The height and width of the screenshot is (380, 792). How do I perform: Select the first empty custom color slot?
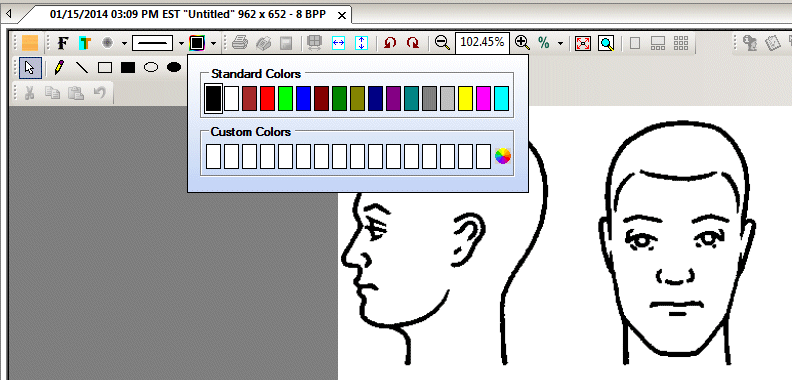pyautogui.click(x=214, y=156)
